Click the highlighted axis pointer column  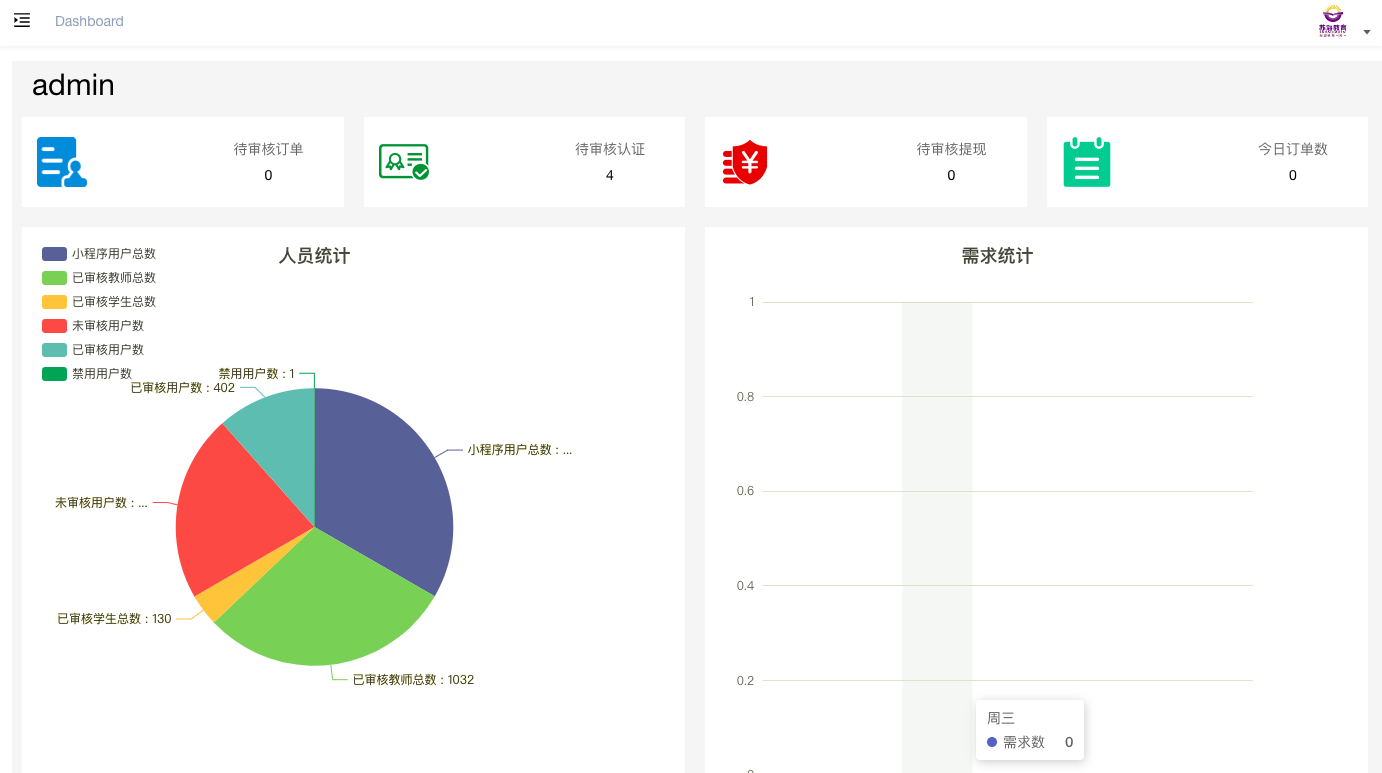(x=937, y=537)
